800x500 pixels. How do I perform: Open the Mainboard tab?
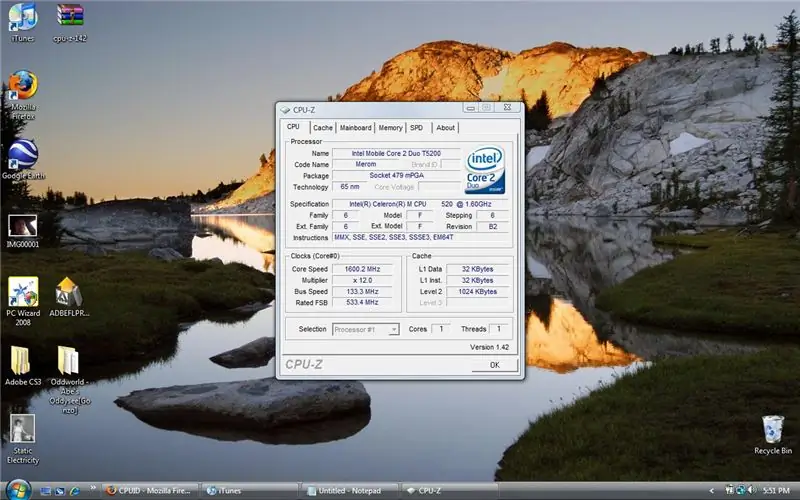pos(355,128)
